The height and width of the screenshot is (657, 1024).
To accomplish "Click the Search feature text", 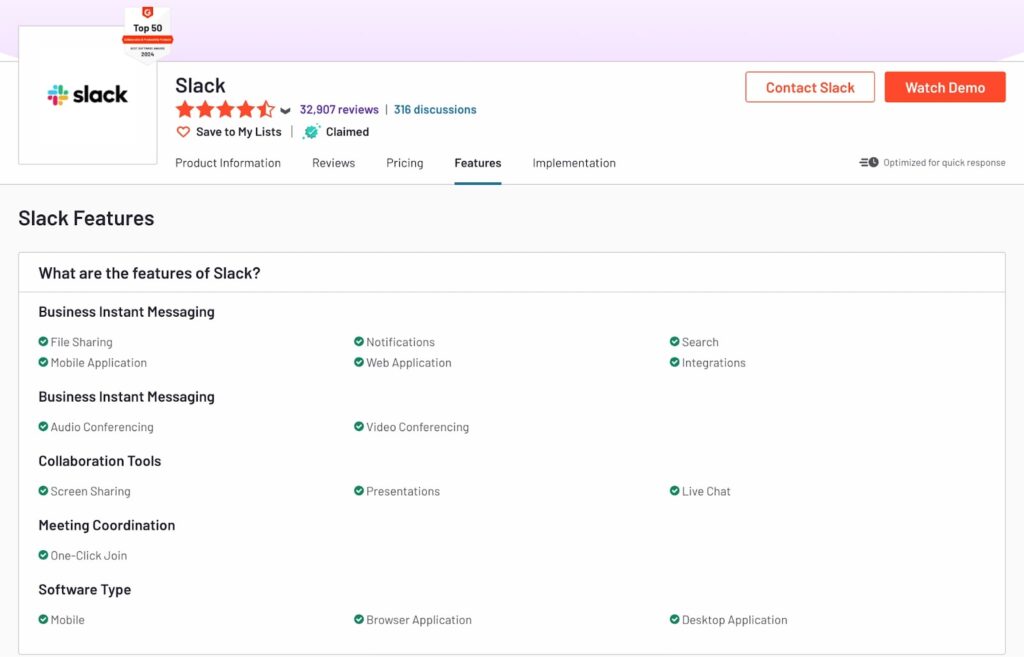I will (700, 342).
